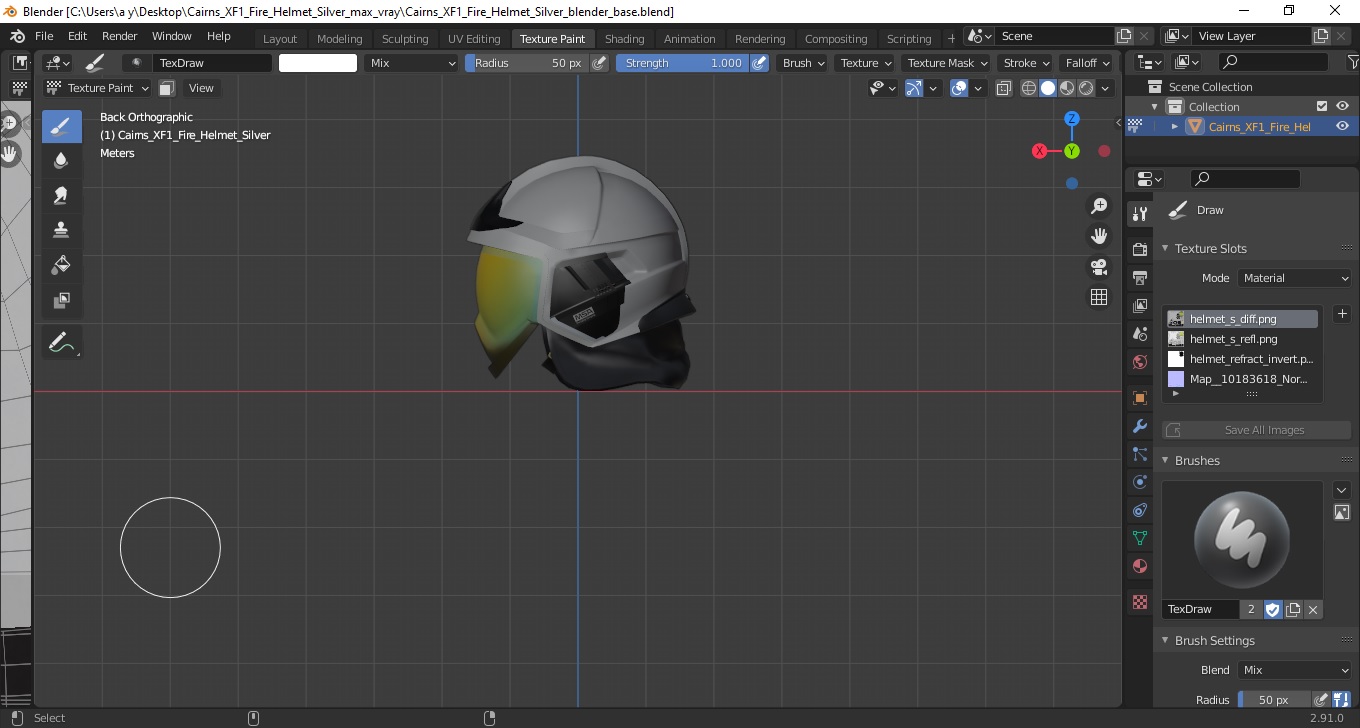Select the Smear tool
This screenshot has height=728, width=1360.
pos(61,195)
